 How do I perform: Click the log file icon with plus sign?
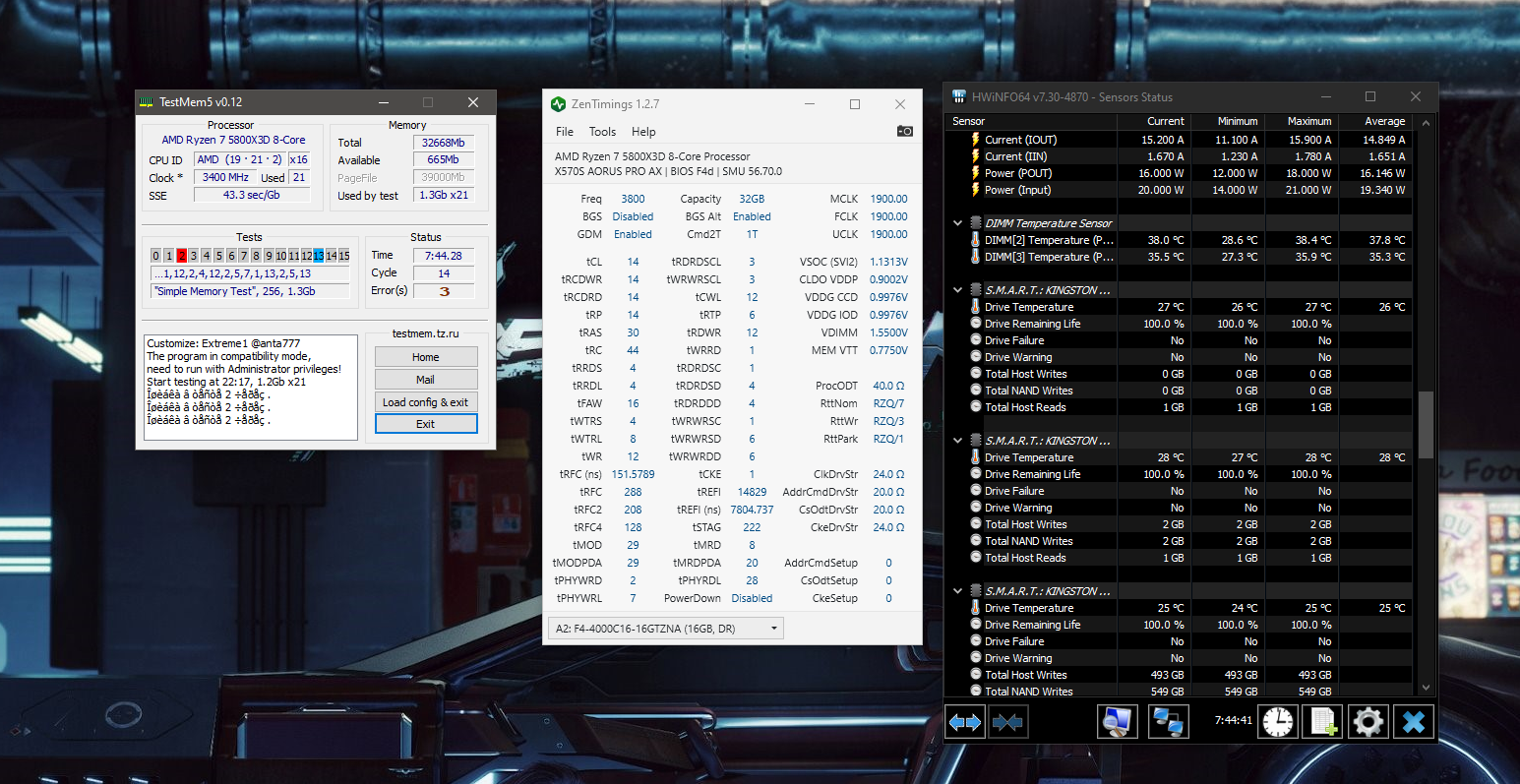(1322, 722)
